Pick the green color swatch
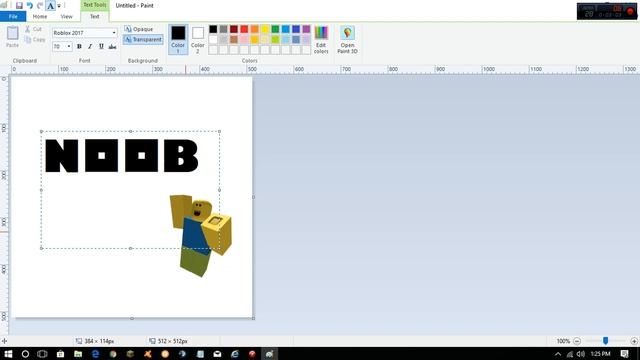This screenshot has height=360, width=640. [276, 29]
